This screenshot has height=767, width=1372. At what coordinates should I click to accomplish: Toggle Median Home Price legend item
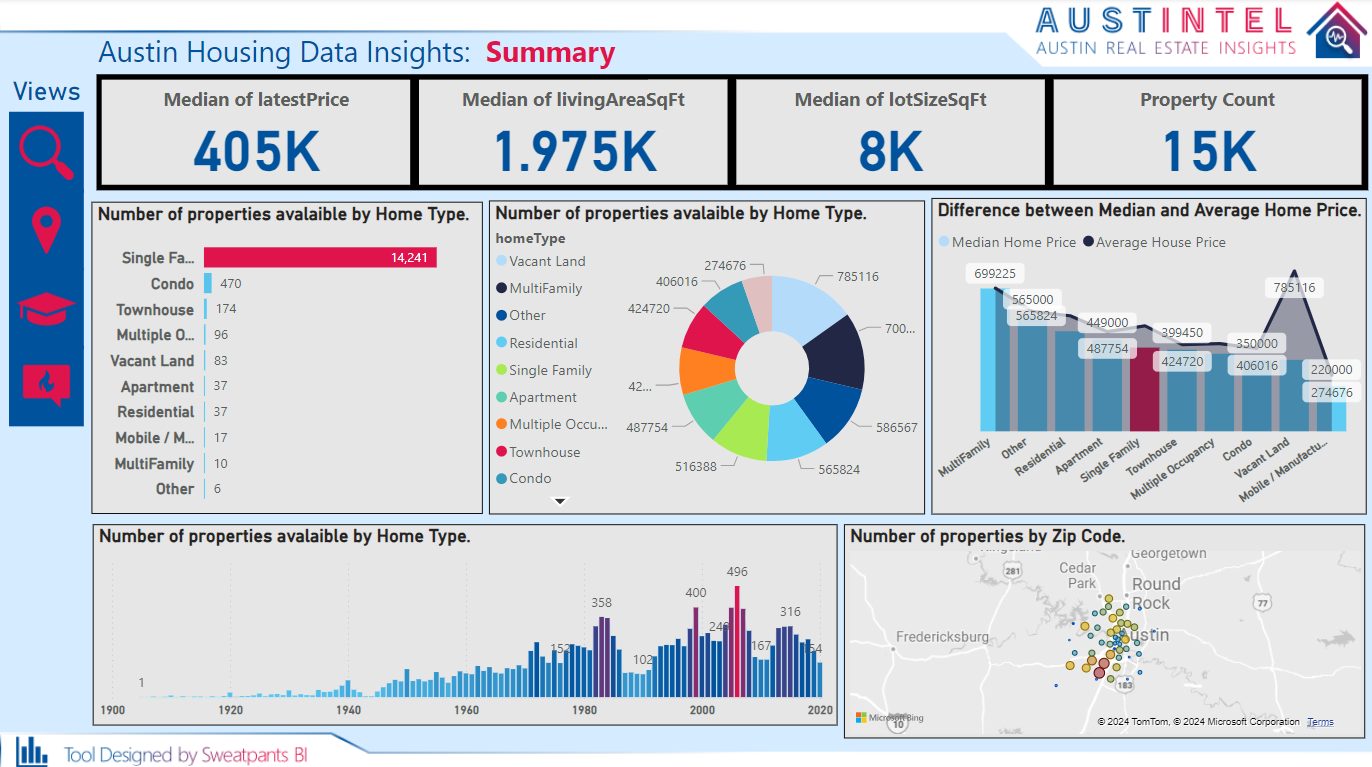[x=1012, y=242]
